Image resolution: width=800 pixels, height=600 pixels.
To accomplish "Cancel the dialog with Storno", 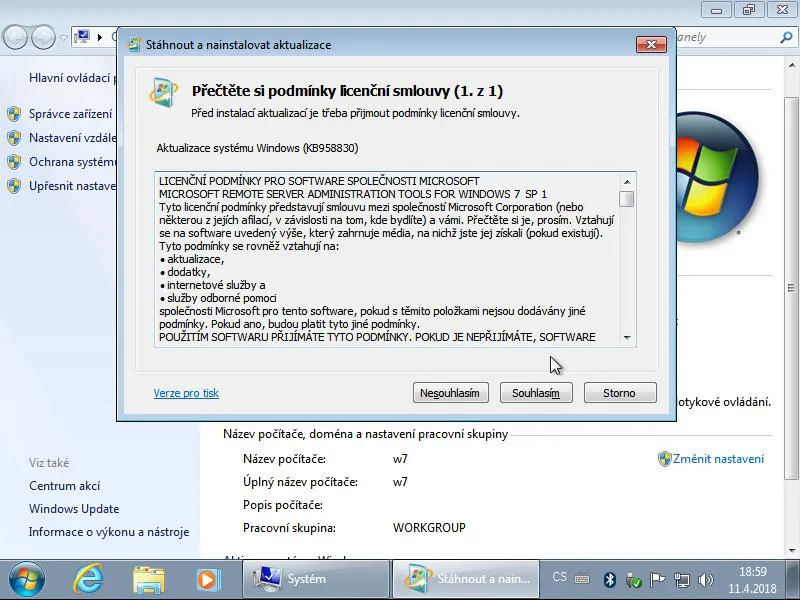I will tap(619, 393).
